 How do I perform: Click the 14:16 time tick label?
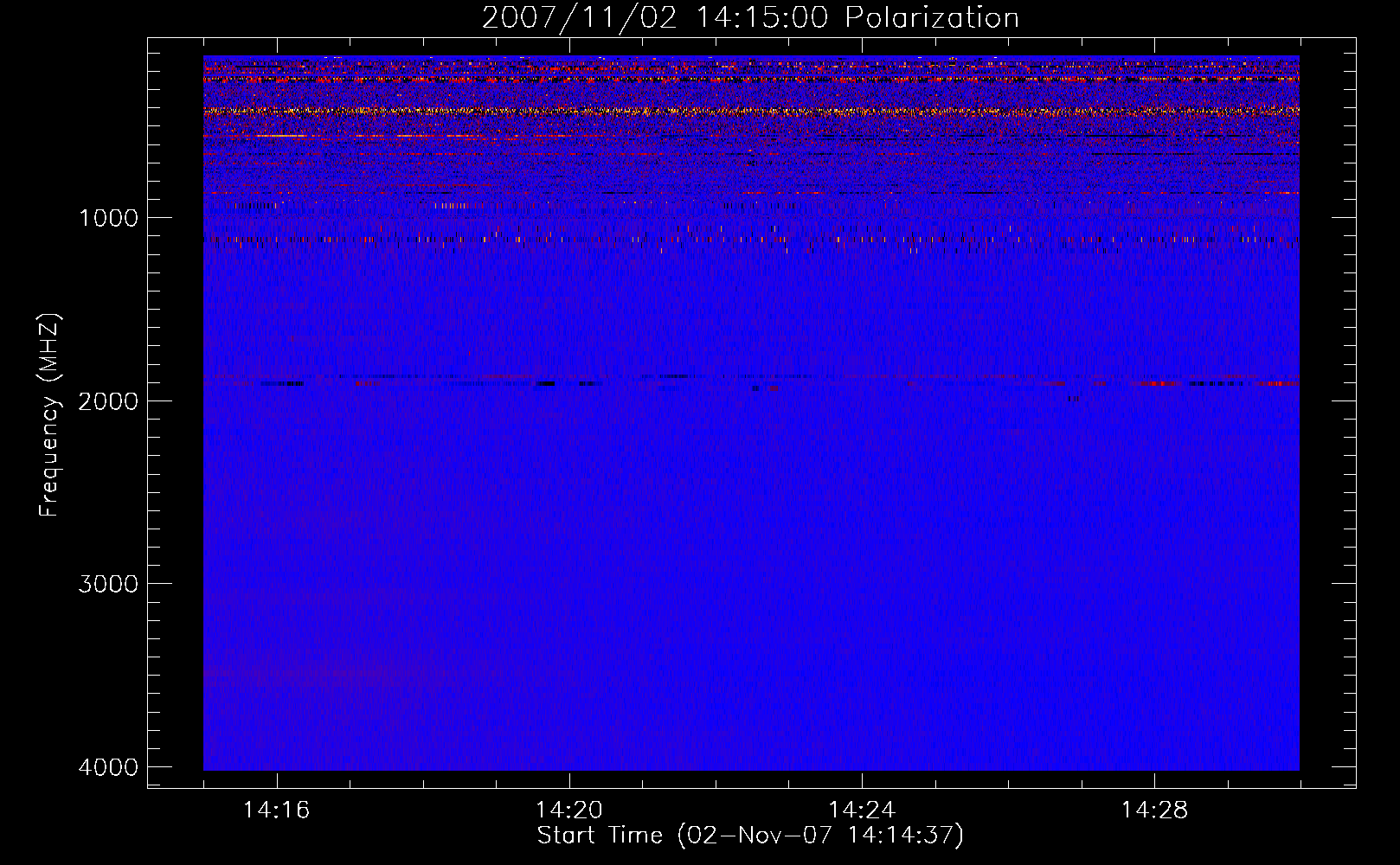[276, 811]
